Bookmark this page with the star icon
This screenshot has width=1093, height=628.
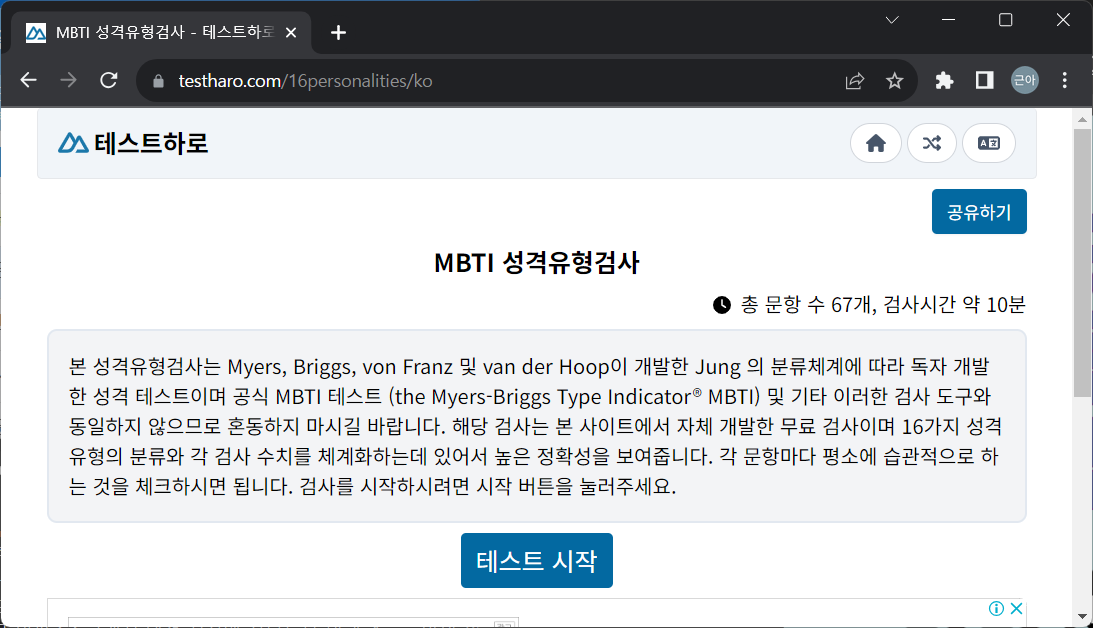point(894,80)
